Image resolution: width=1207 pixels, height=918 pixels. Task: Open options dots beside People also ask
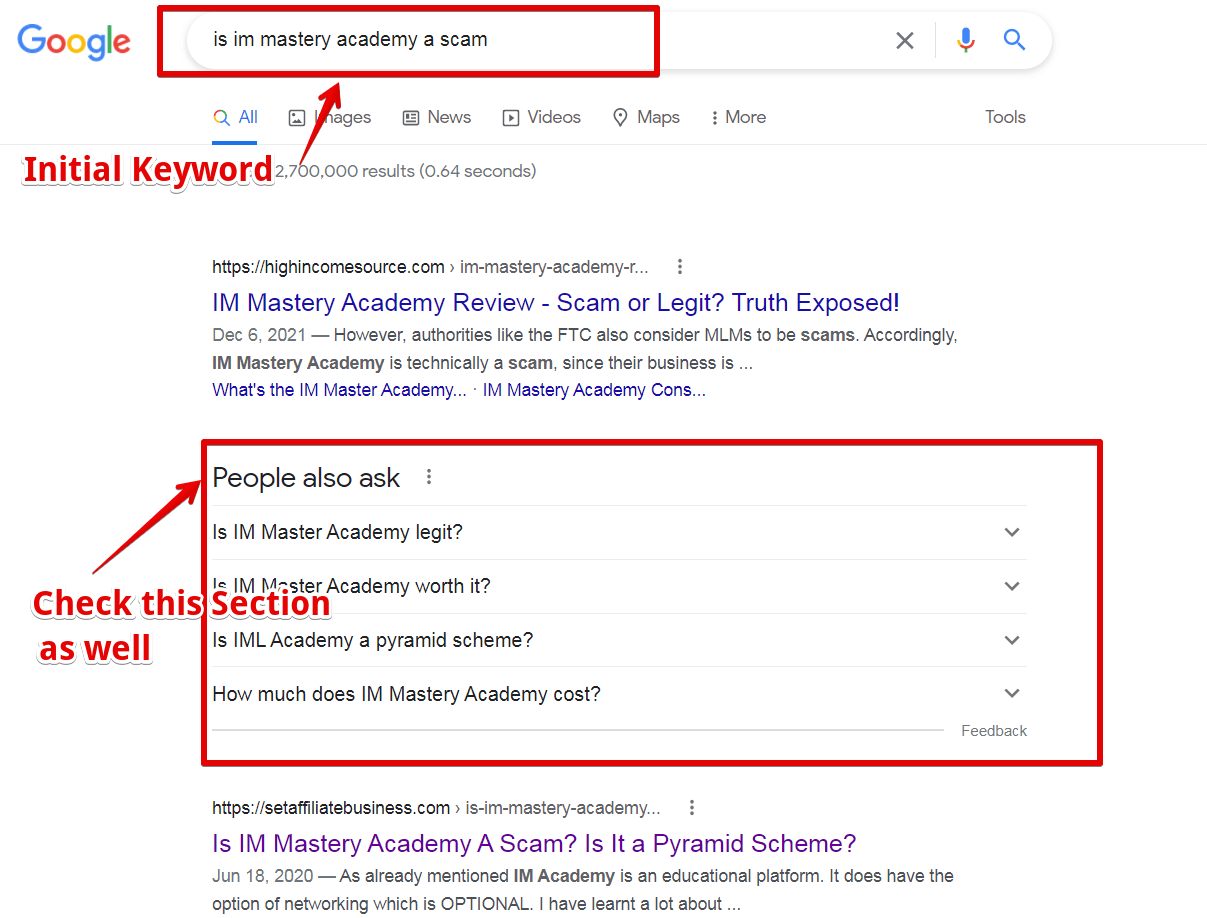pos(429,477)
